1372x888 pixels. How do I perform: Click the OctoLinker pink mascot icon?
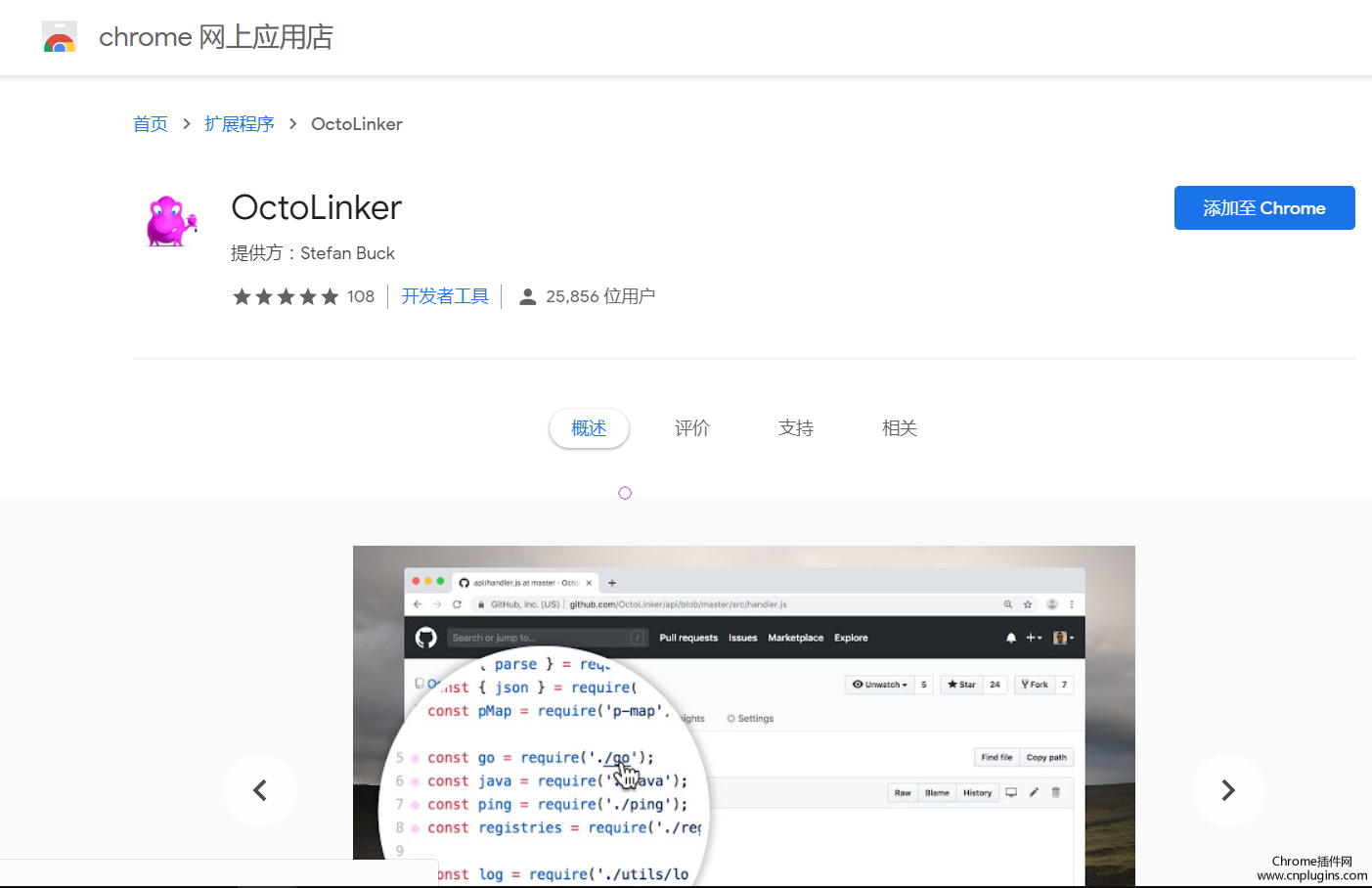171,220
